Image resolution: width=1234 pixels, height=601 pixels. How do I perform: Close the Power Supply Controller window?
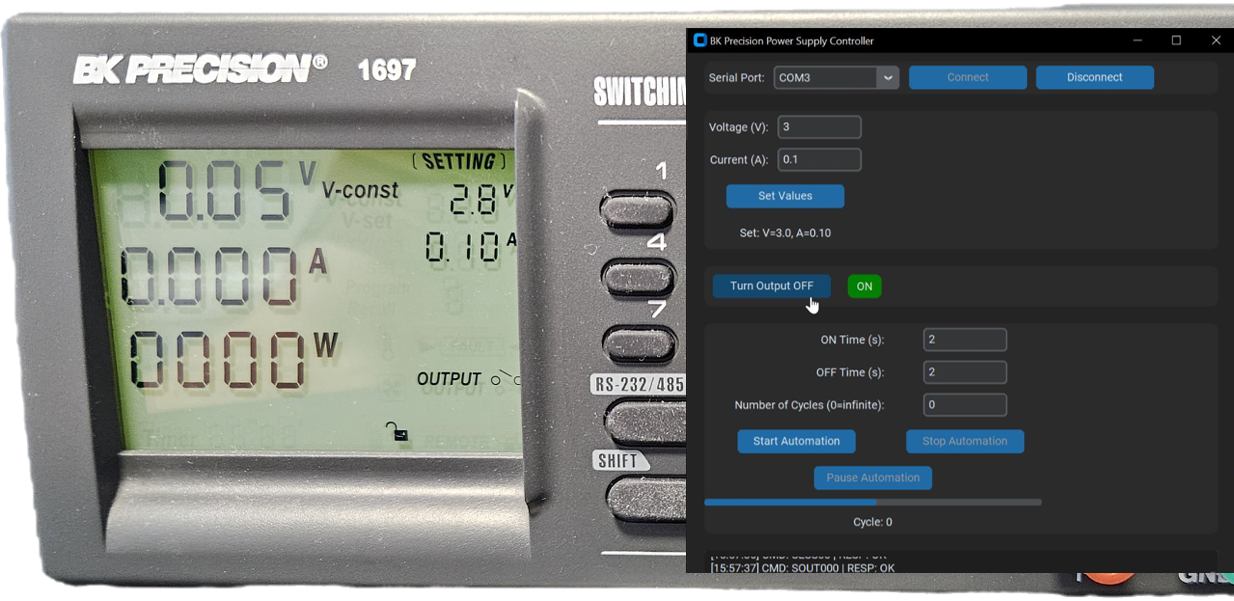click(x=1216, y=41)
